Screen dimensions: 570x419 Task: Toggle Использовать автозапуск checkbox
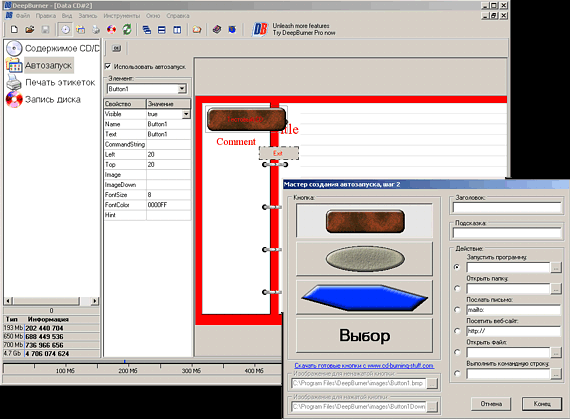pyautogui.click(x=108, y=66)
